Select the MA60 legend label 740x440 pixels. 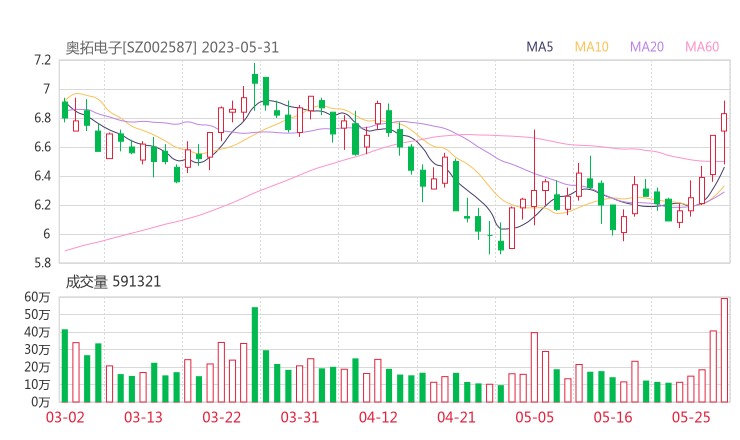pos(702,47)
